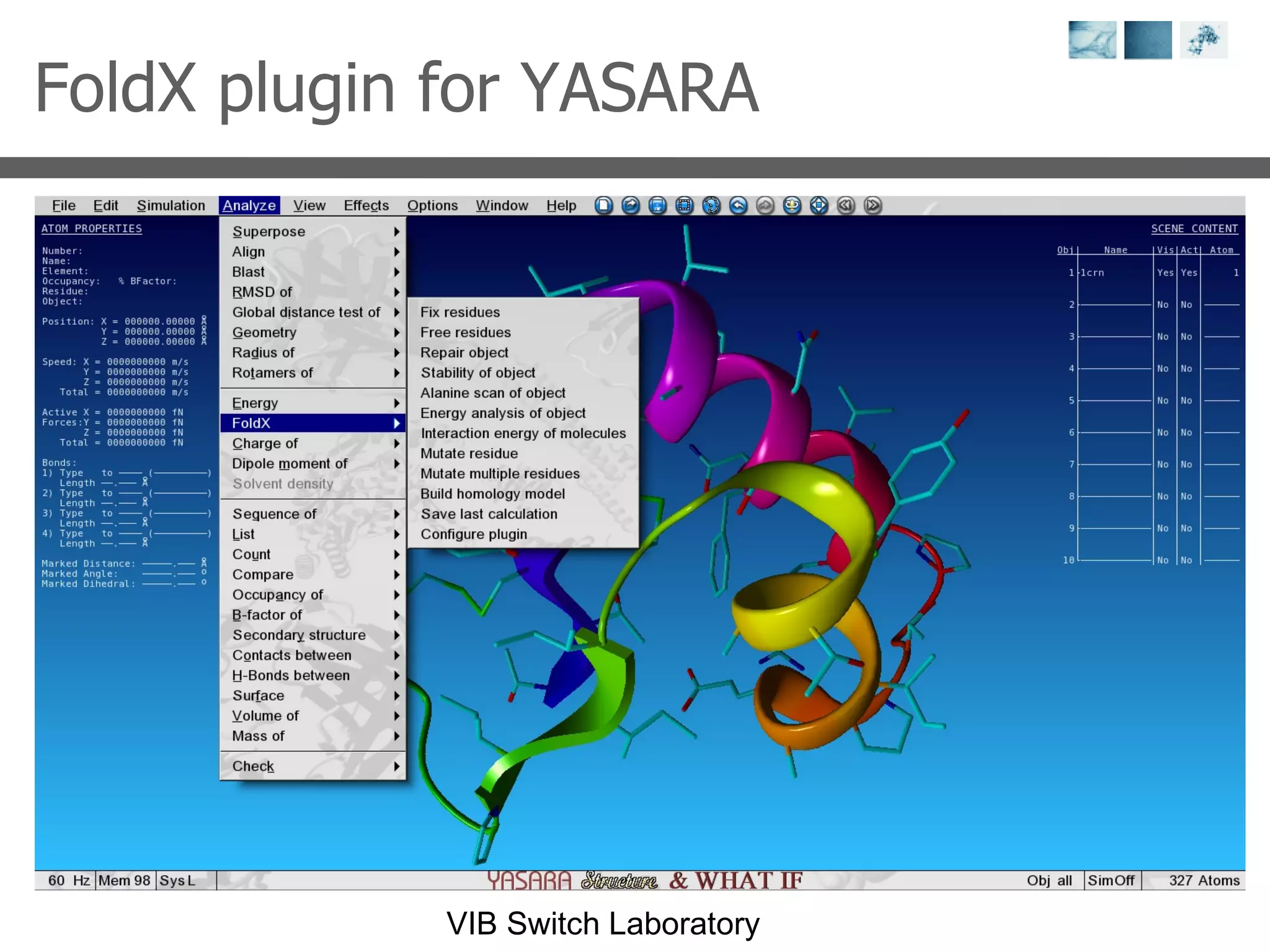Screen dimensions: 1270x952
Task: Choose Energy analysis of object
Action: click(503, 413)
